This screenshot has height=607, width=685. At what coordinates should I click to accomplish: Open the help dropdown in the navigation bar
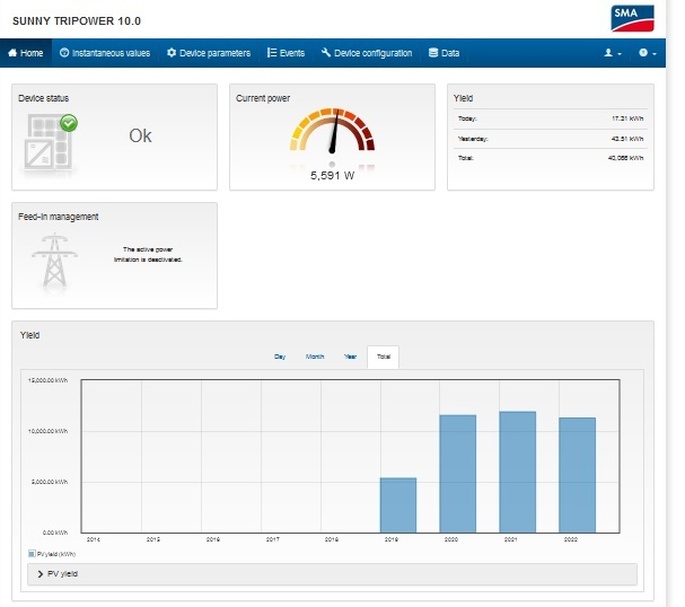[x=647, y=53]
